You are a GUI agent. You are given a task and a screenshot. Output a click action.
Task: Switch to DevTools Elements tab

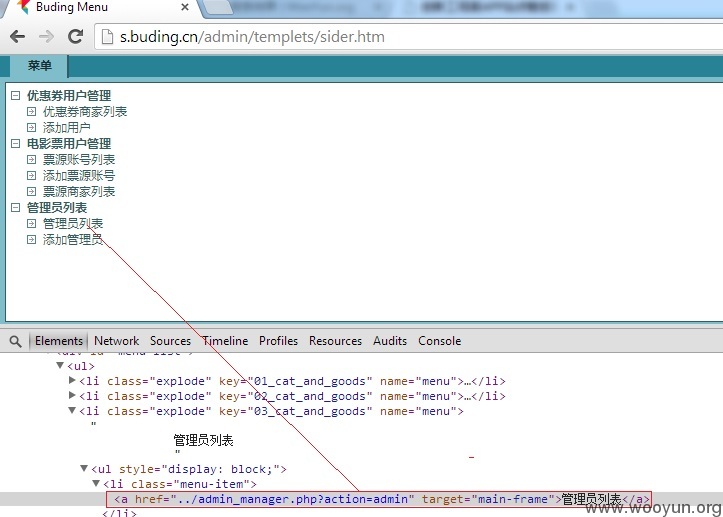(x=59, y=341)
